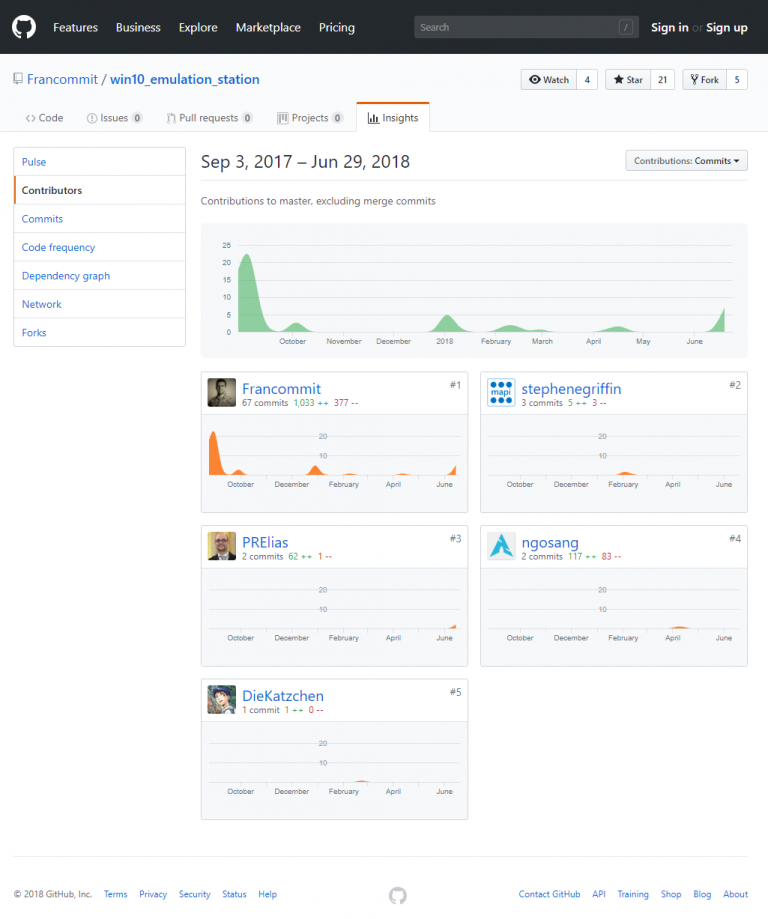Open Pulse in the sidebar
Image resolution: width=768 pixels, height=919 pixels.
(x=100, y=162)
